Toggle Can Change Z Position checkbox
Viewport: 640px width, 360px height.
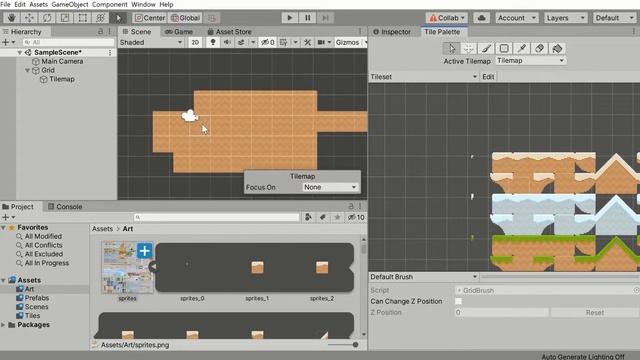pos(458,301)
